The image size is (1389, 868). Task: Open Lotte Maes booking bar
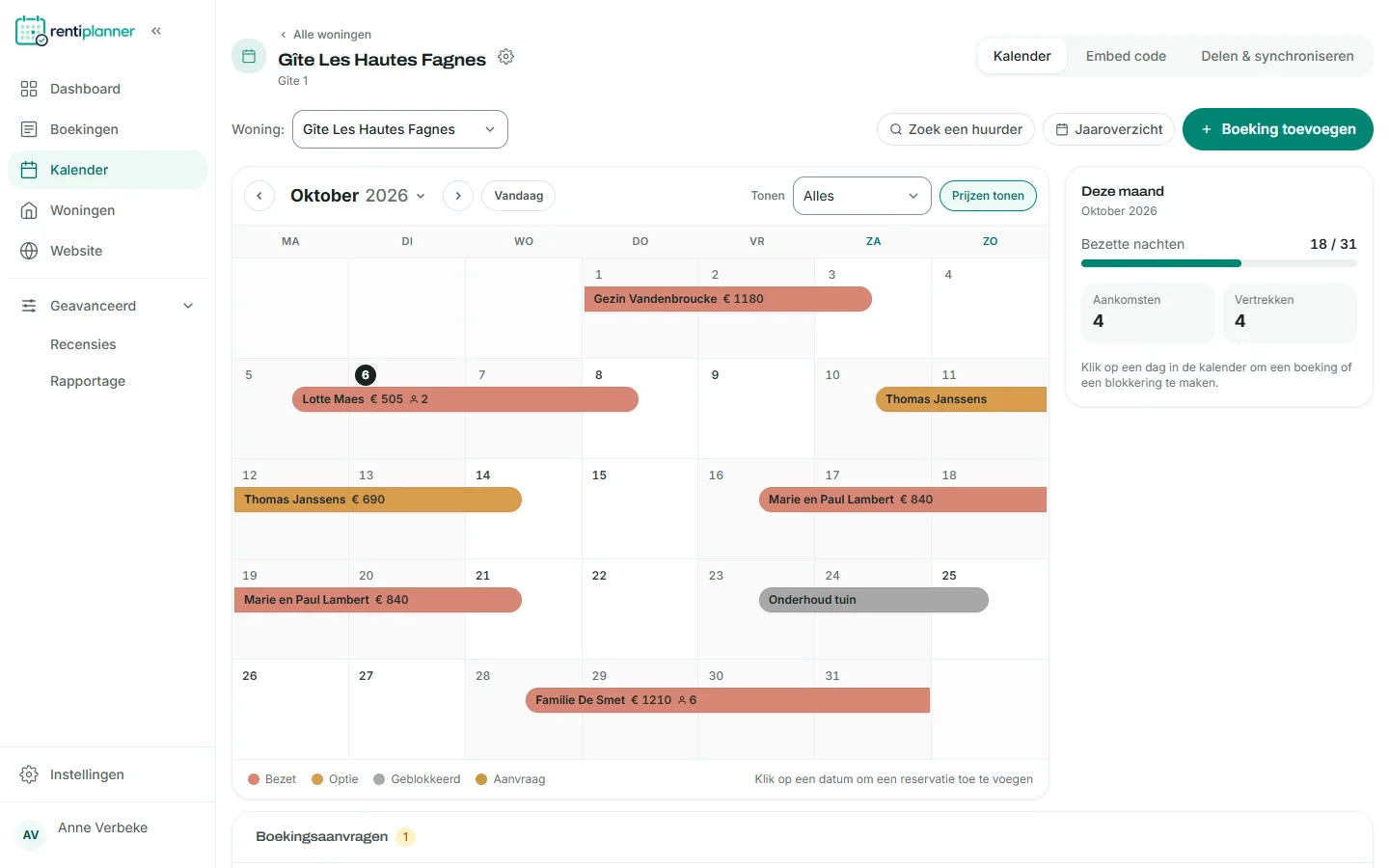[465, 399]
